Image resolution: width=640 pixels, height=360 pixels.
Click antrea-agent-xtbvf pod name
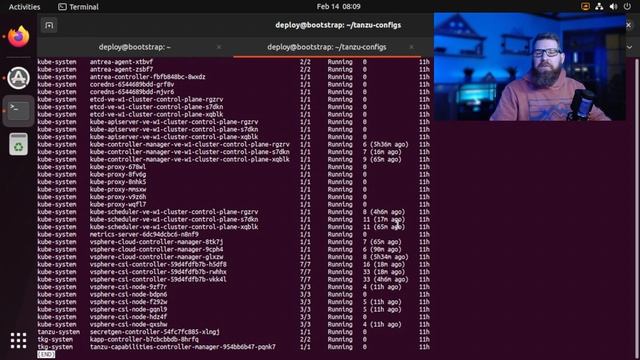(x=121, y=62)
